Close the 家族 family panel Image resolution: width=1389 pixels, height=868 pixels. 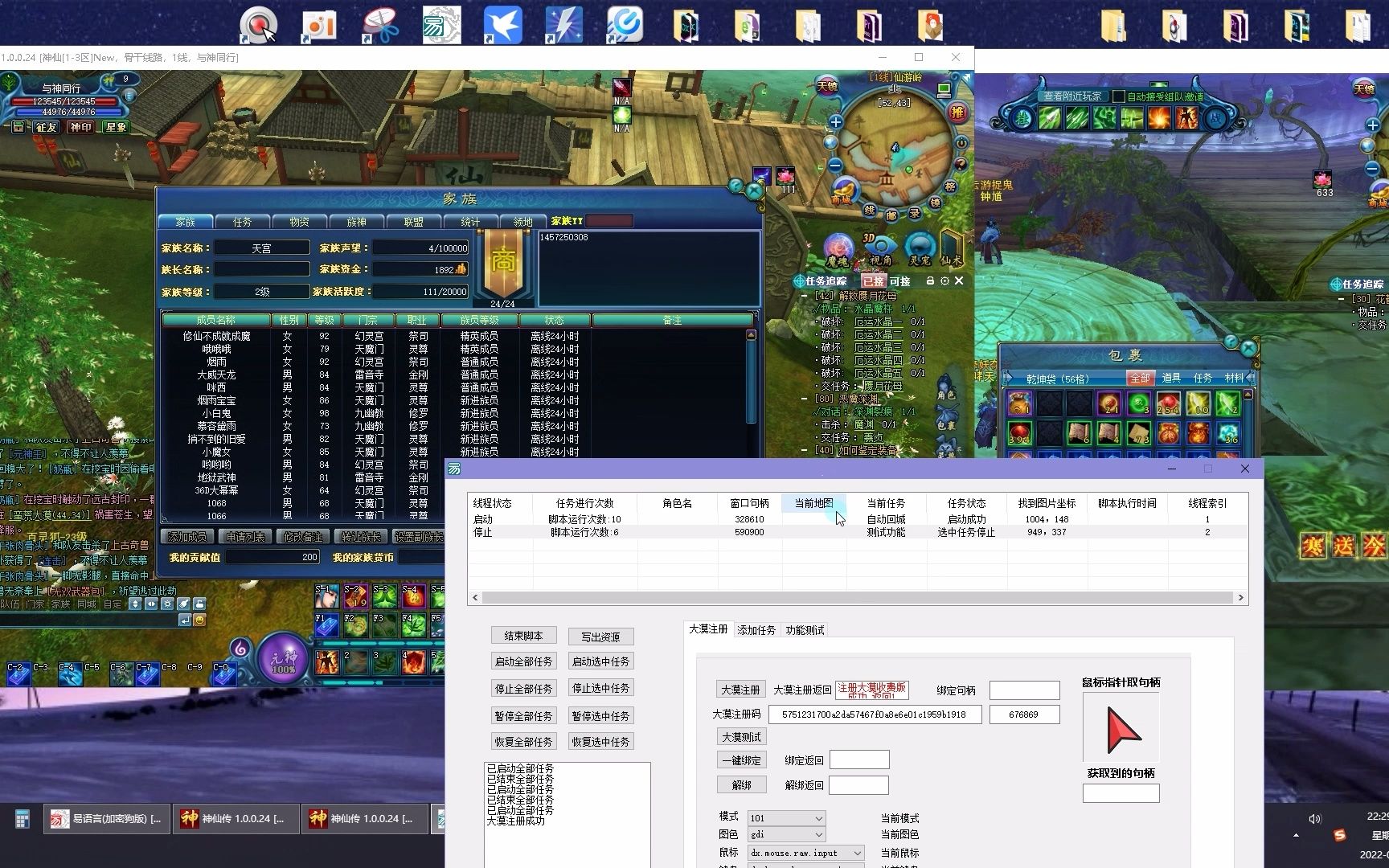point(753,191)
